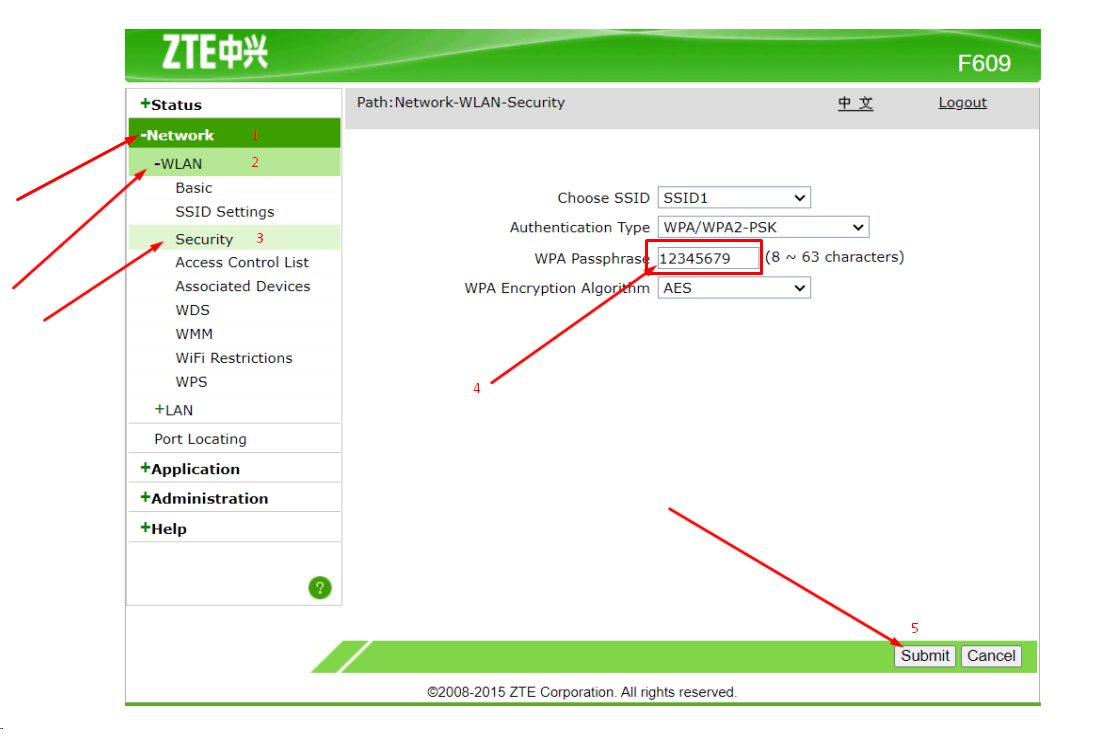Select the Security menu item

[204, 239]
